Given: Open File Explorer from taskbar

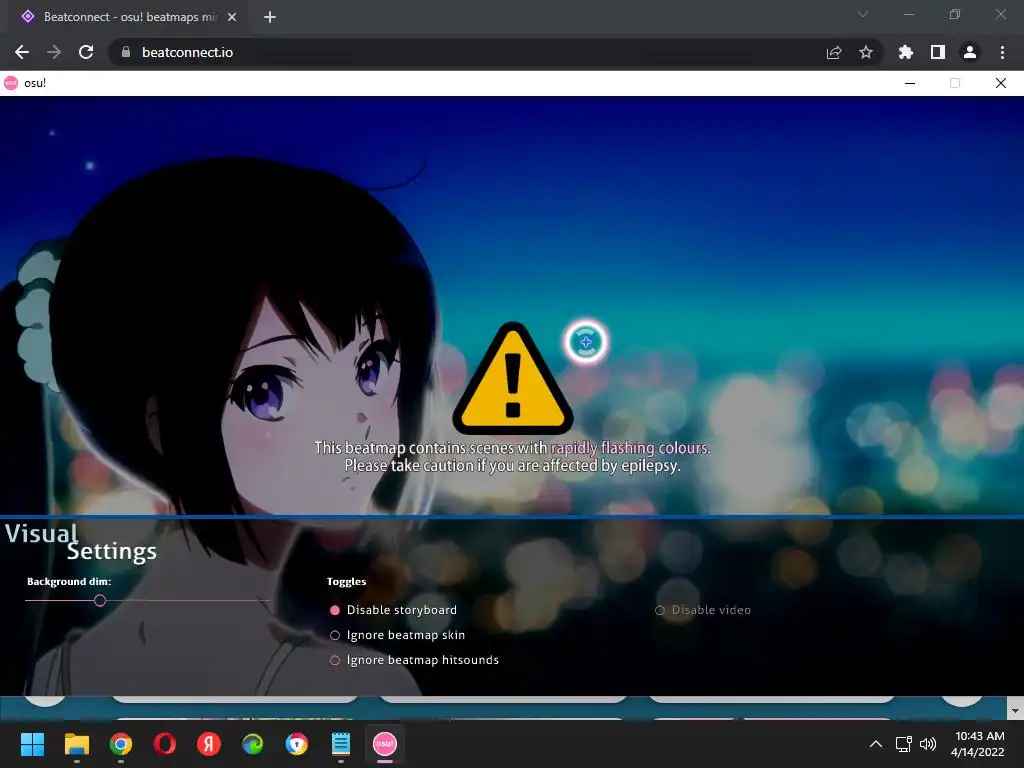Looking at the screenshot, I should click(76, 744).
